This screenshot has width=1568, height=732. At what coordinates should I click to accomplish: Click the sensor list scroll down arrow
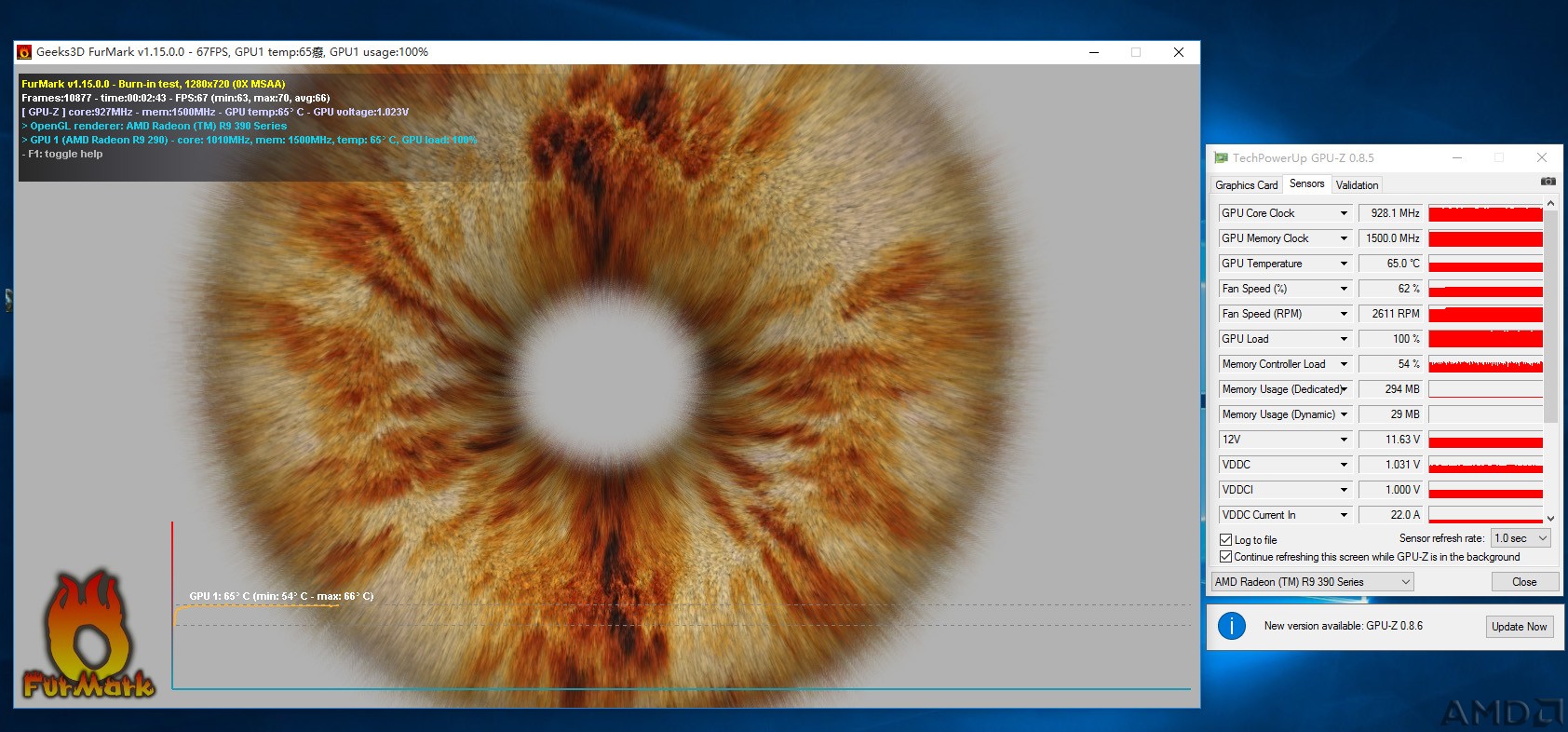[x=1550, y=518]
